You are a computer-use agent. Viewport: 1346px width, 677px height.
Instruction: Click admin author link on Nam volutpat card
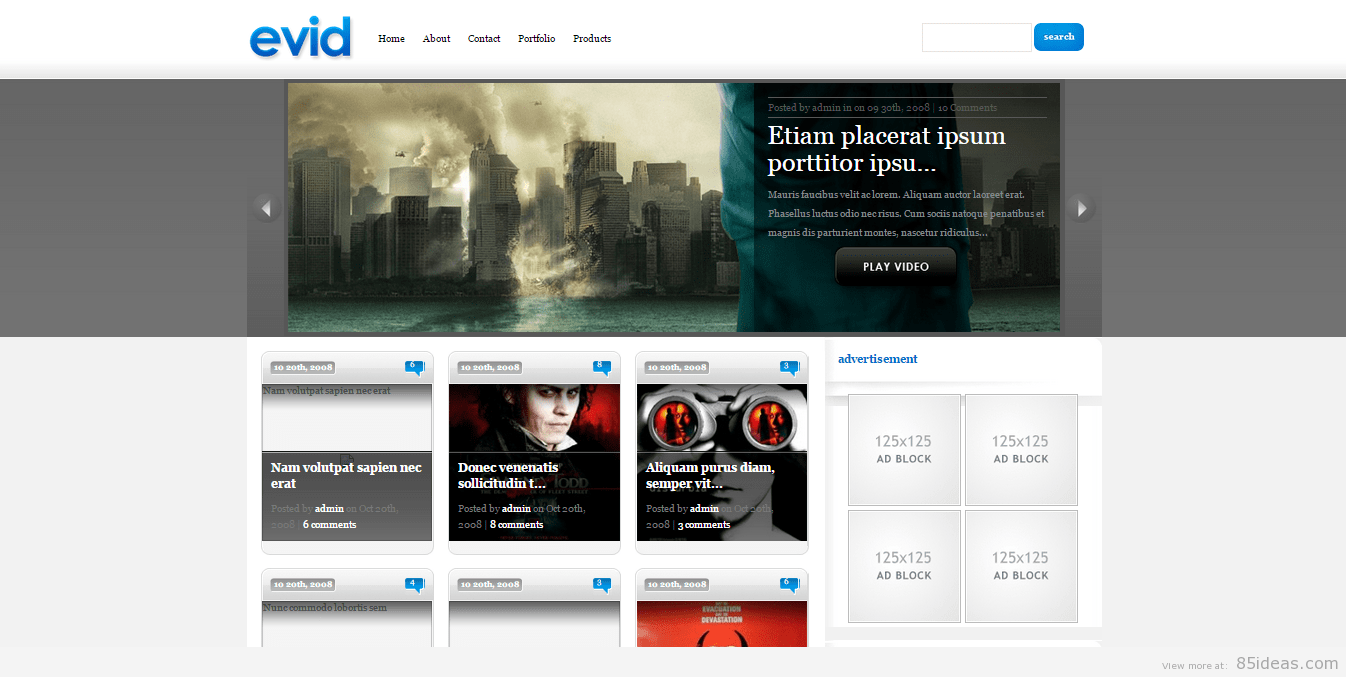tap(329, 509)
